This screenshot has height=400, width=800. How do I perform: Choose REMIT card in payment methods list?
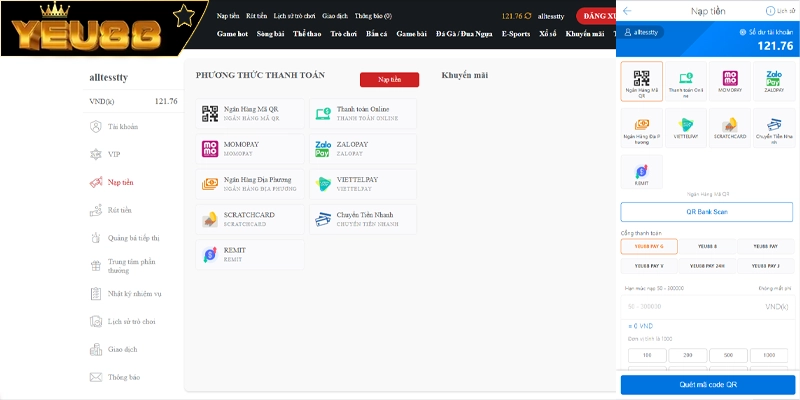[250, 255]
